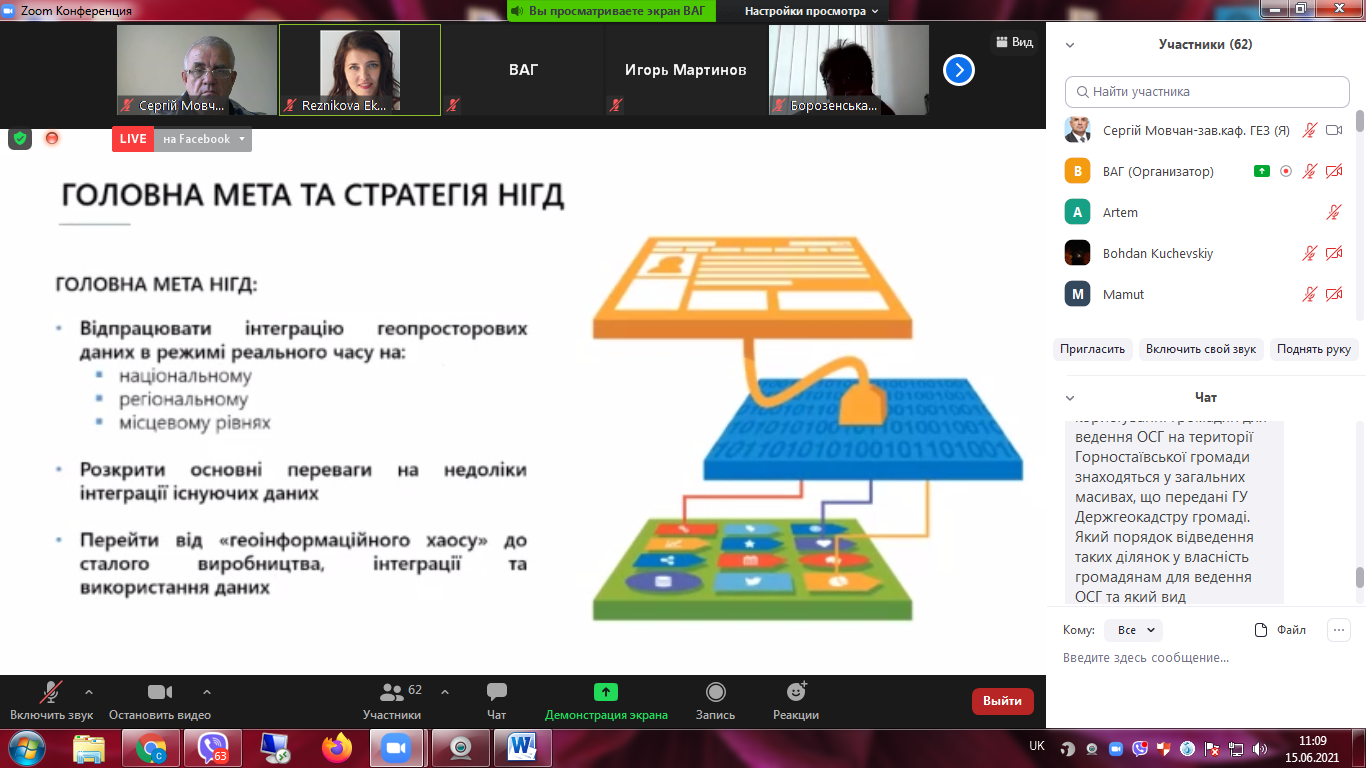The height and width of the screenshot is (768, 1366).
Task: Click ВАГ muted microphone icon in list
Action: pyautogui.click(x=1310, y=171)
